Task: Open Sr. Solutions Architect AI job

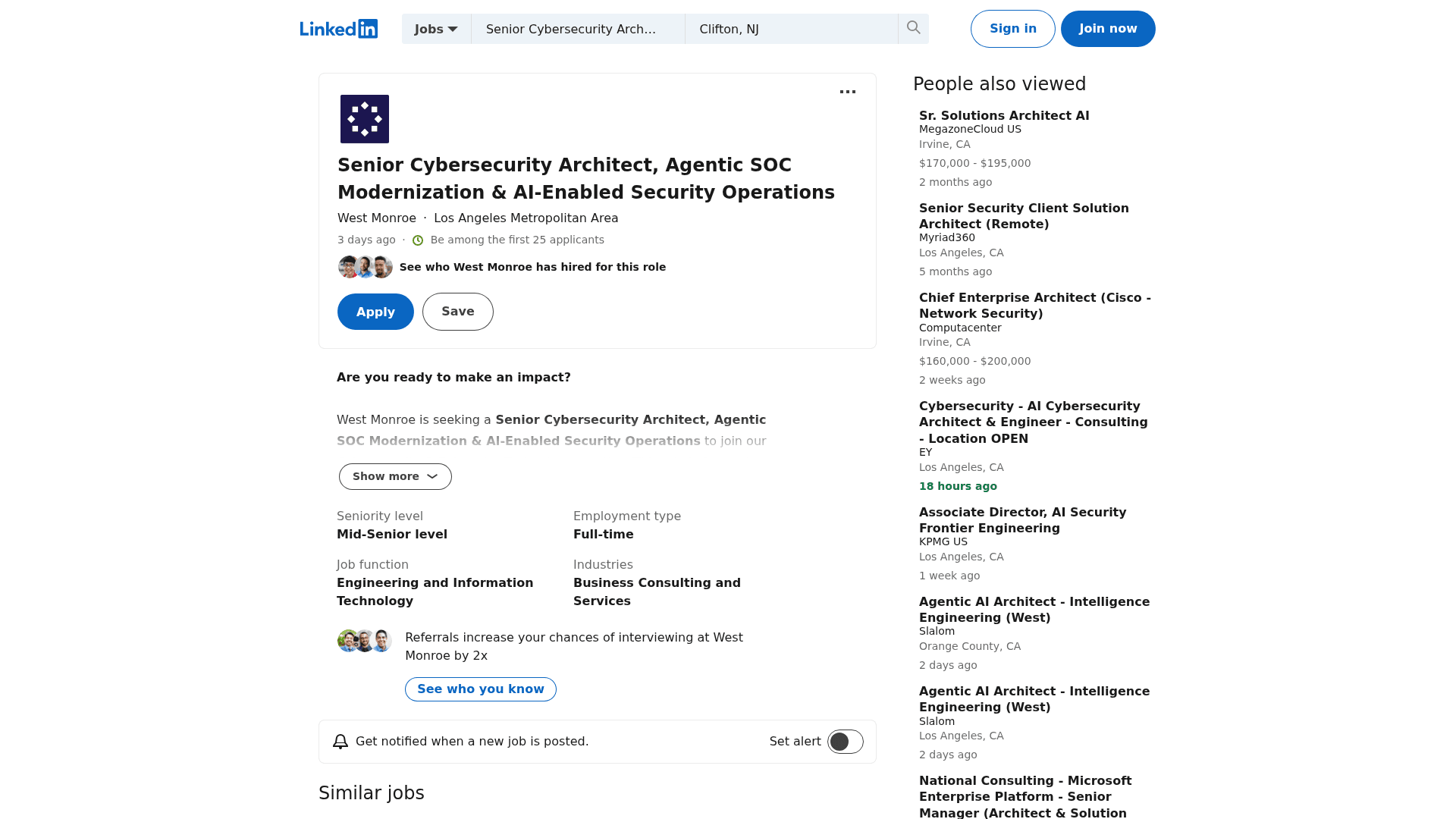Action: click(x=1004, y=116)
